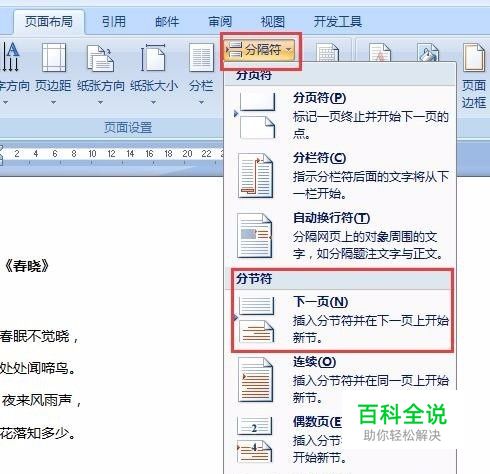Click the 偶数页 even page icon

[255, 439]
